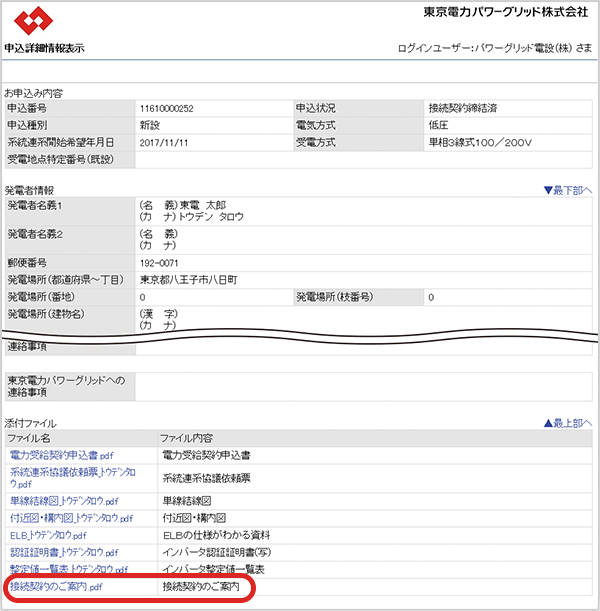Select file description 付近図・構内図
Image resolution: width=600 pixels, height=611 pixels.
point(194,518)
